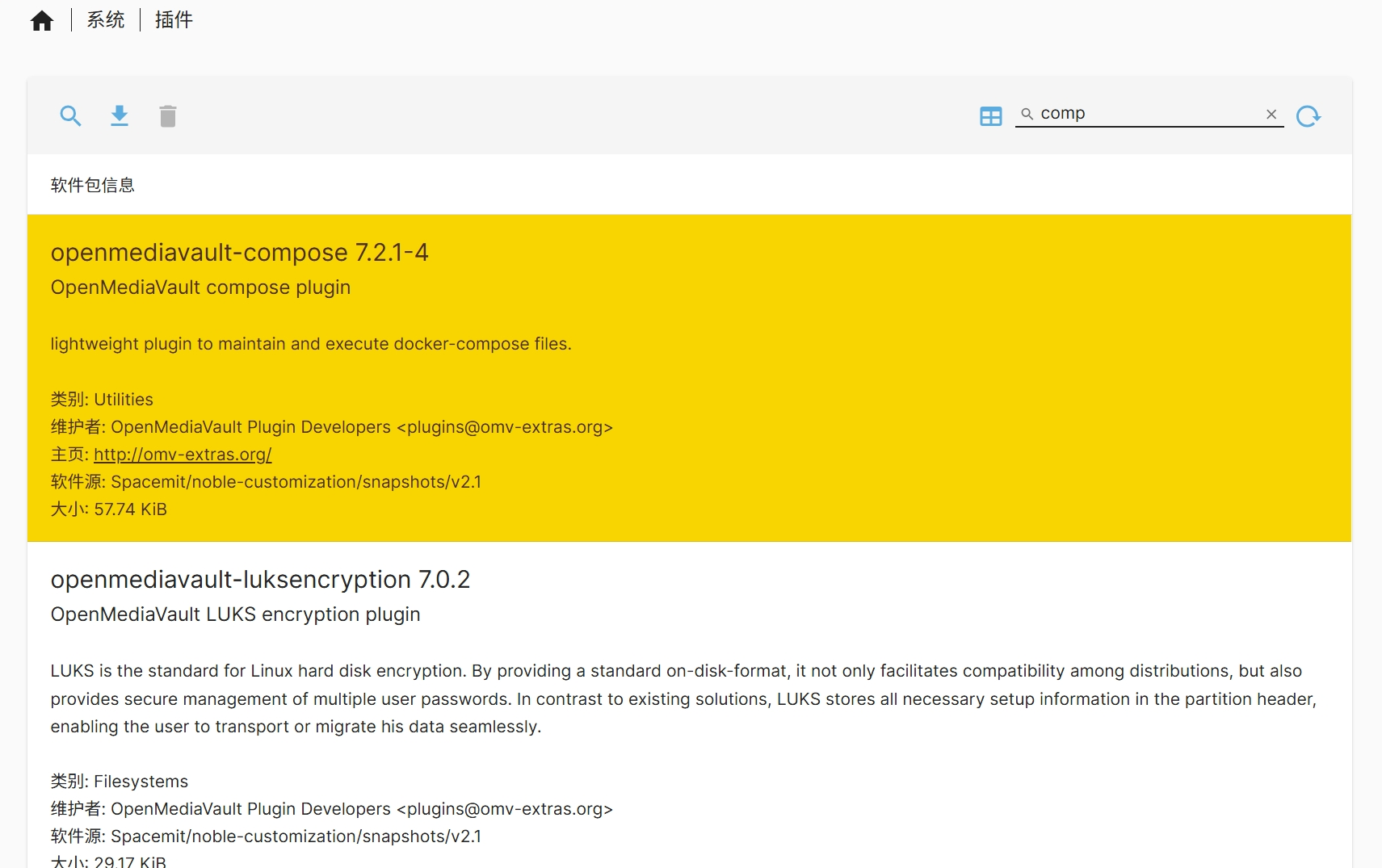Click the 类别: Utilities line

click(102, 400)
